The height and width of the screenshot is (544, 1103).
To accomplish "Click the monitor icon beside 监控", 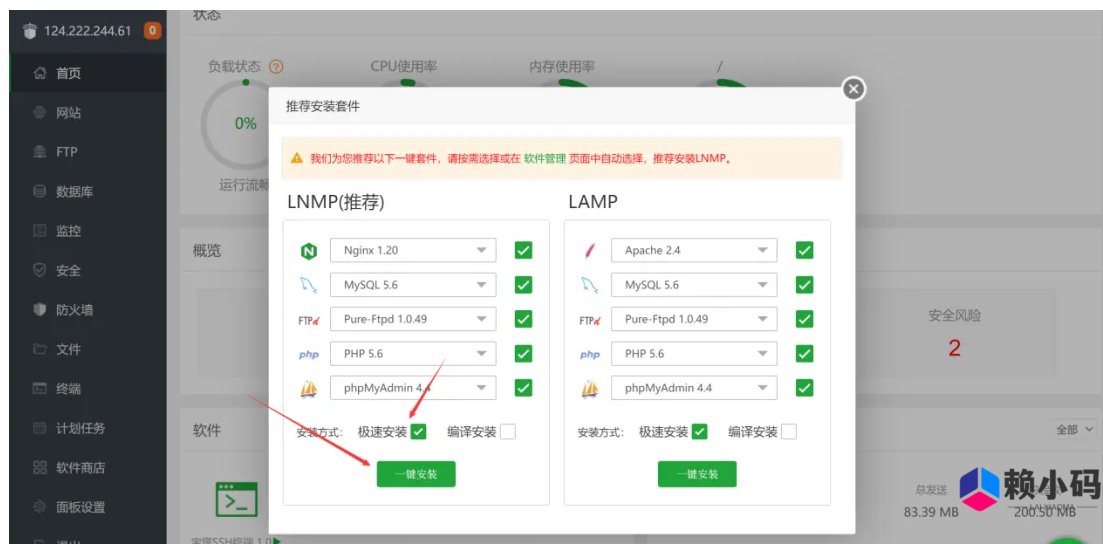I will click(x=40, y=231).
